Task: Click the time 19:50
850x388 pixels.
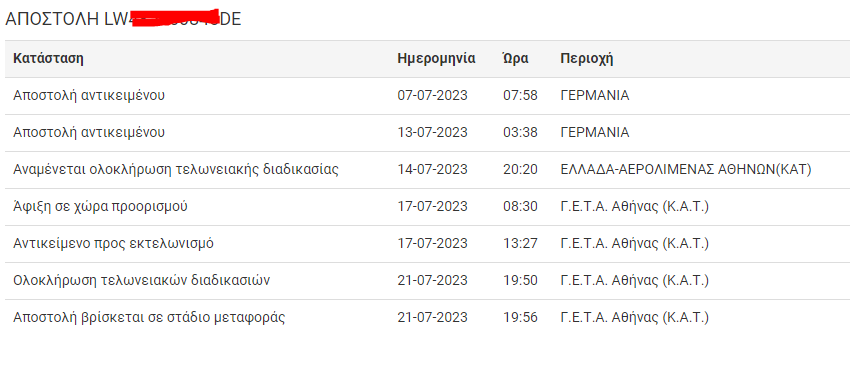Action: tap(520, 280)
